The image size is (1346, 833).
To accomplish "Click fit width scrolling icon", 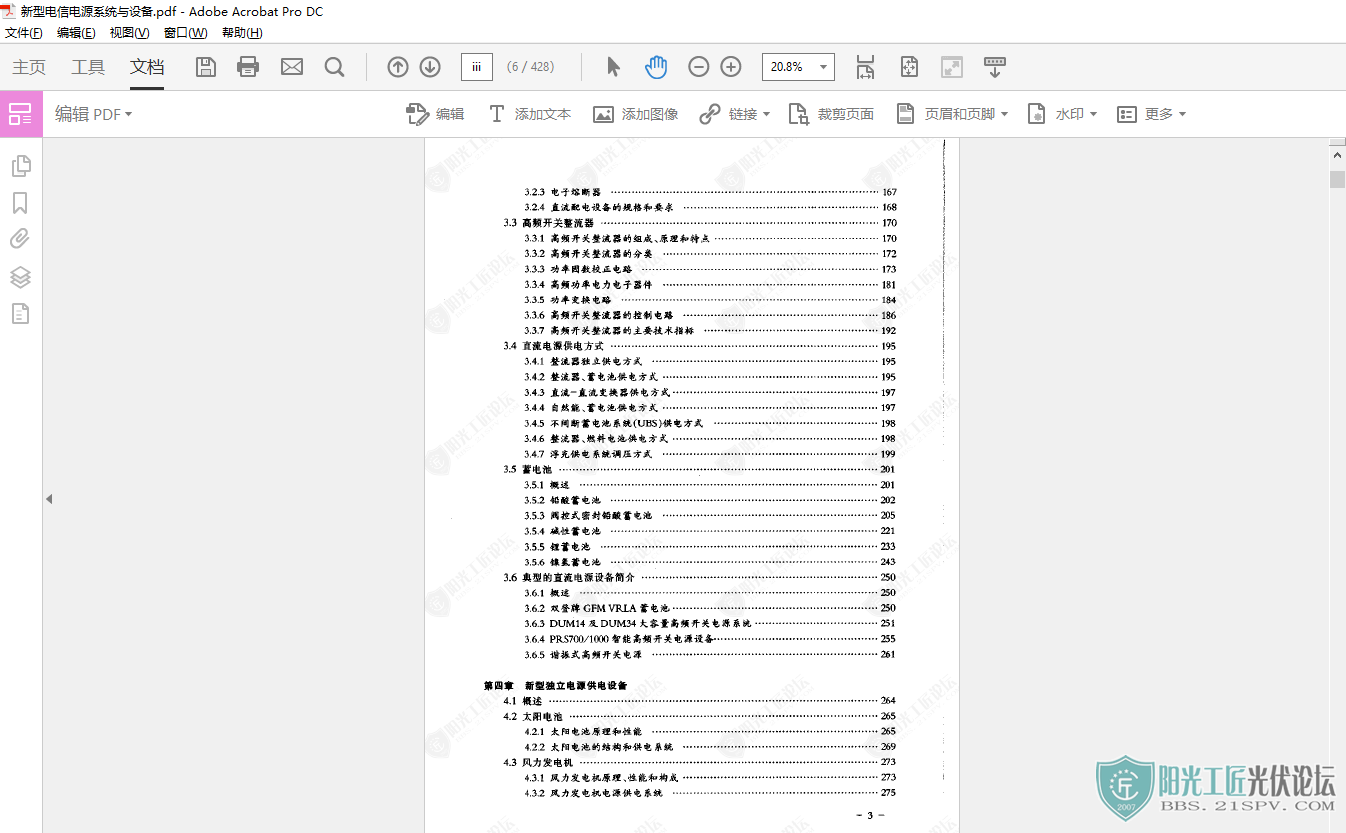I will click(865, 67).
